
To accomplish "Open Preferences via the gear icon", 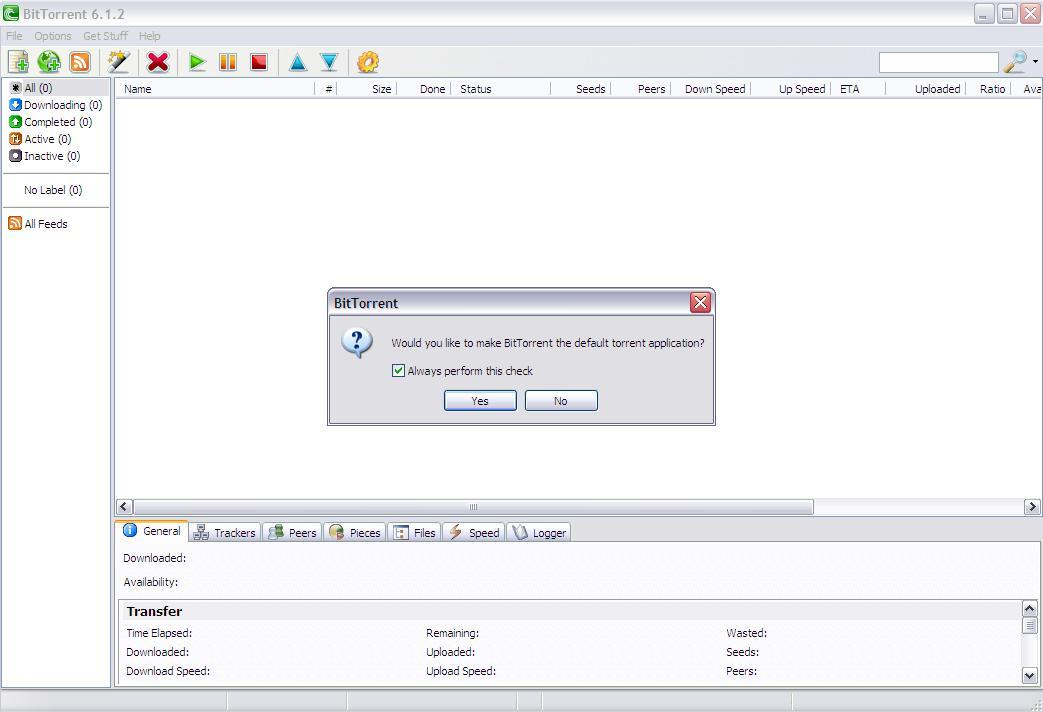I will click(x=368, y=63).
